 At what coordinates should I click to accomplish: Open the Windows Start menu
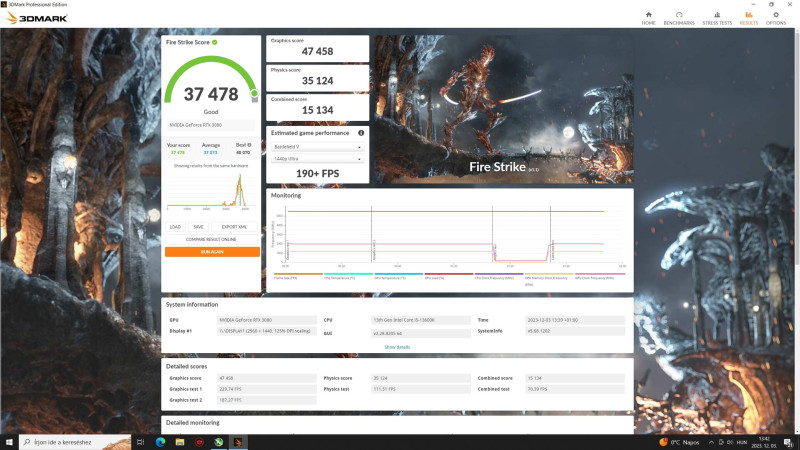tap(9, 442)
